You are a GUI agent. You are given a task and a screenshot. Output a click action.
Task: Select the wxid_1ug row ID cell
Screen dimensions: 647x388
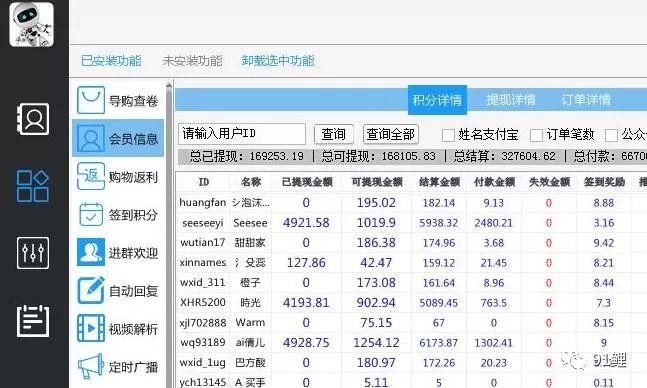[203, 363]
